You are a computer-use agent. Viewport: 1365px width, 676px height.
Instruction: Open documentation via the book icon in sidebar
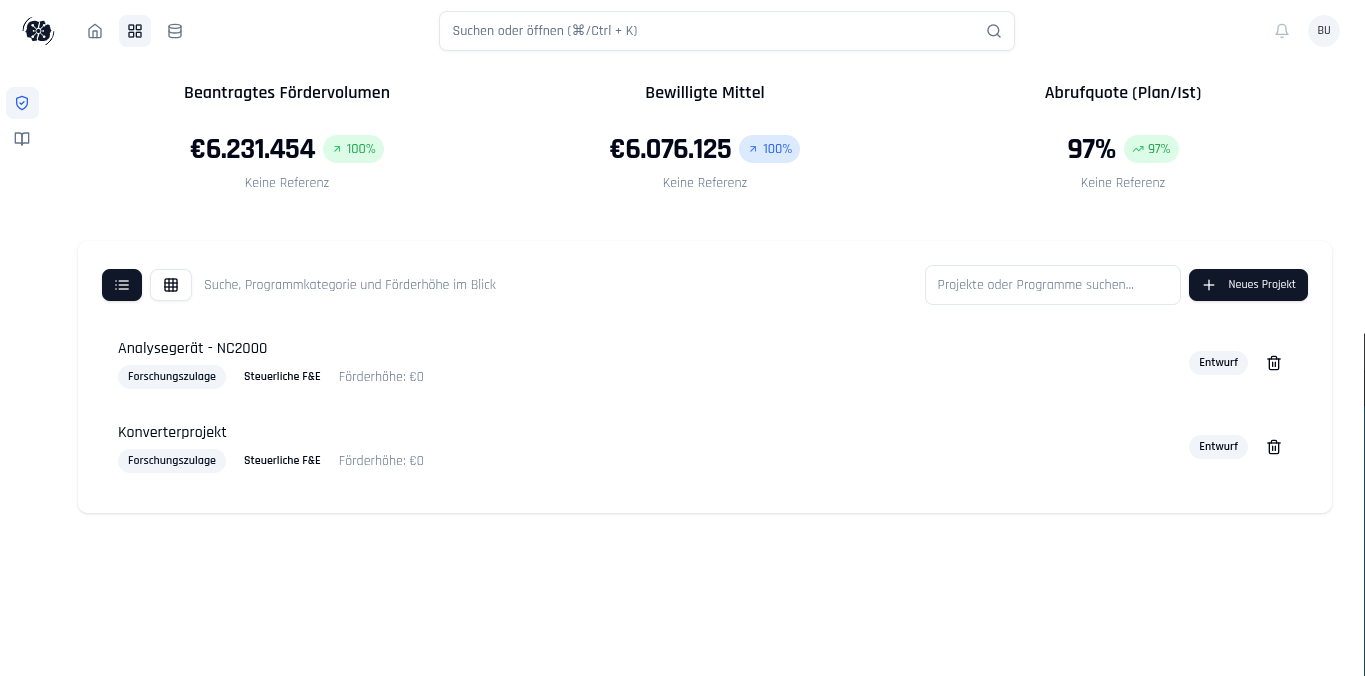(x=22, y=139)
